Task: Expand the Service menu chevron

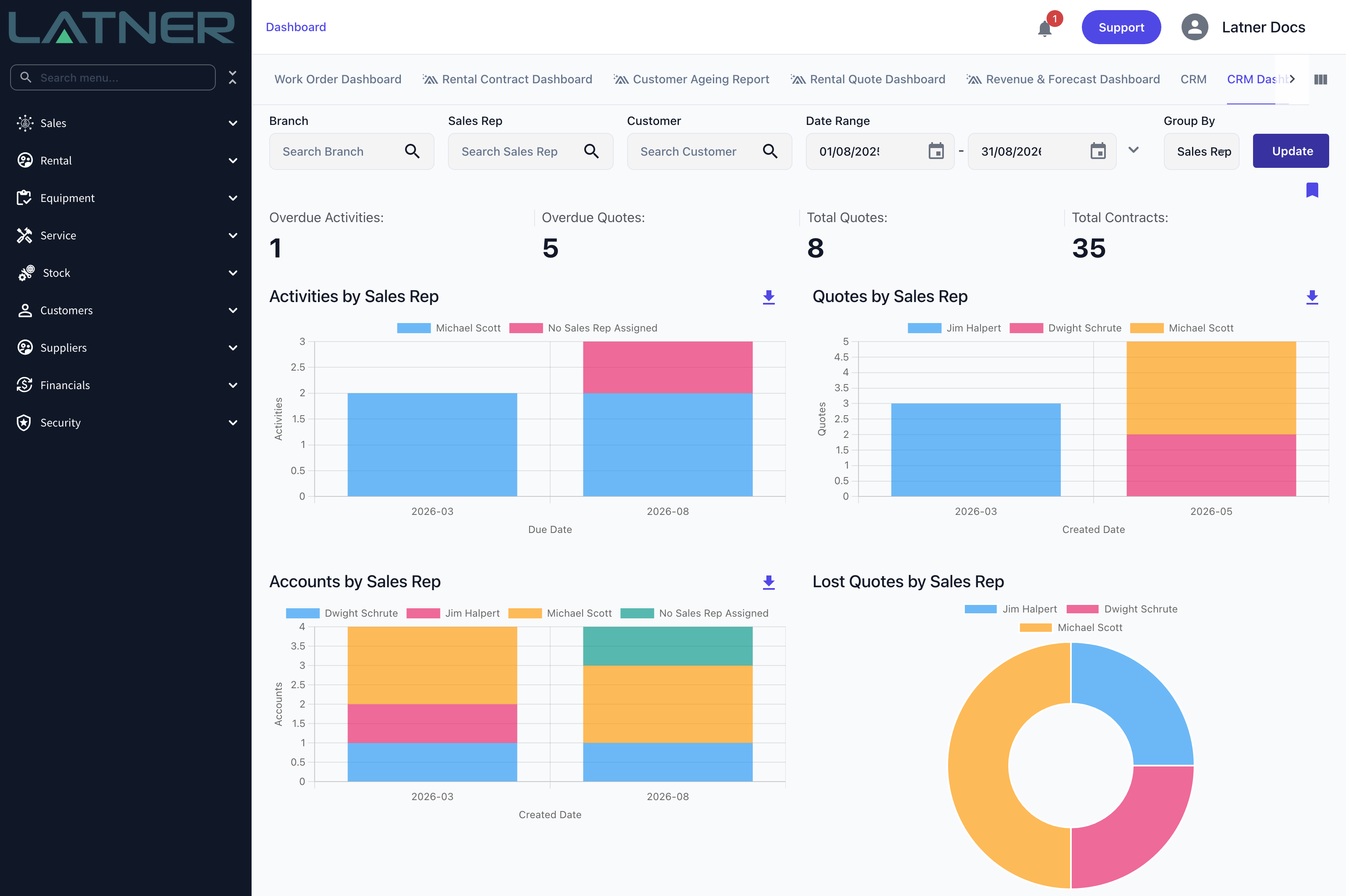Action: point(233,236)
